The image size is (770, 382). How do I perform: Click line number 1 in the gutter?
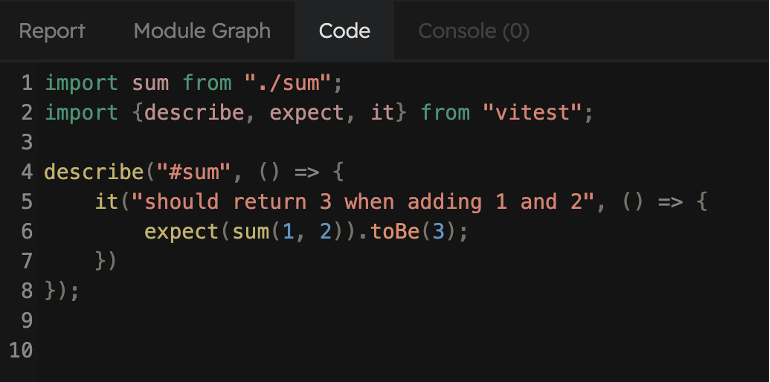pyautogui.click(x=28, y=83)
